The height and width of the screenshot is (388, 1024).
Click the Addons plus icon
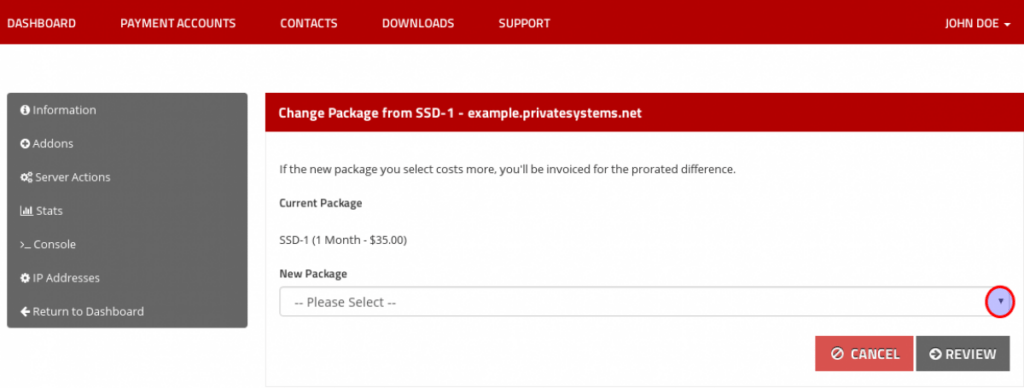[x=25, y=144]
